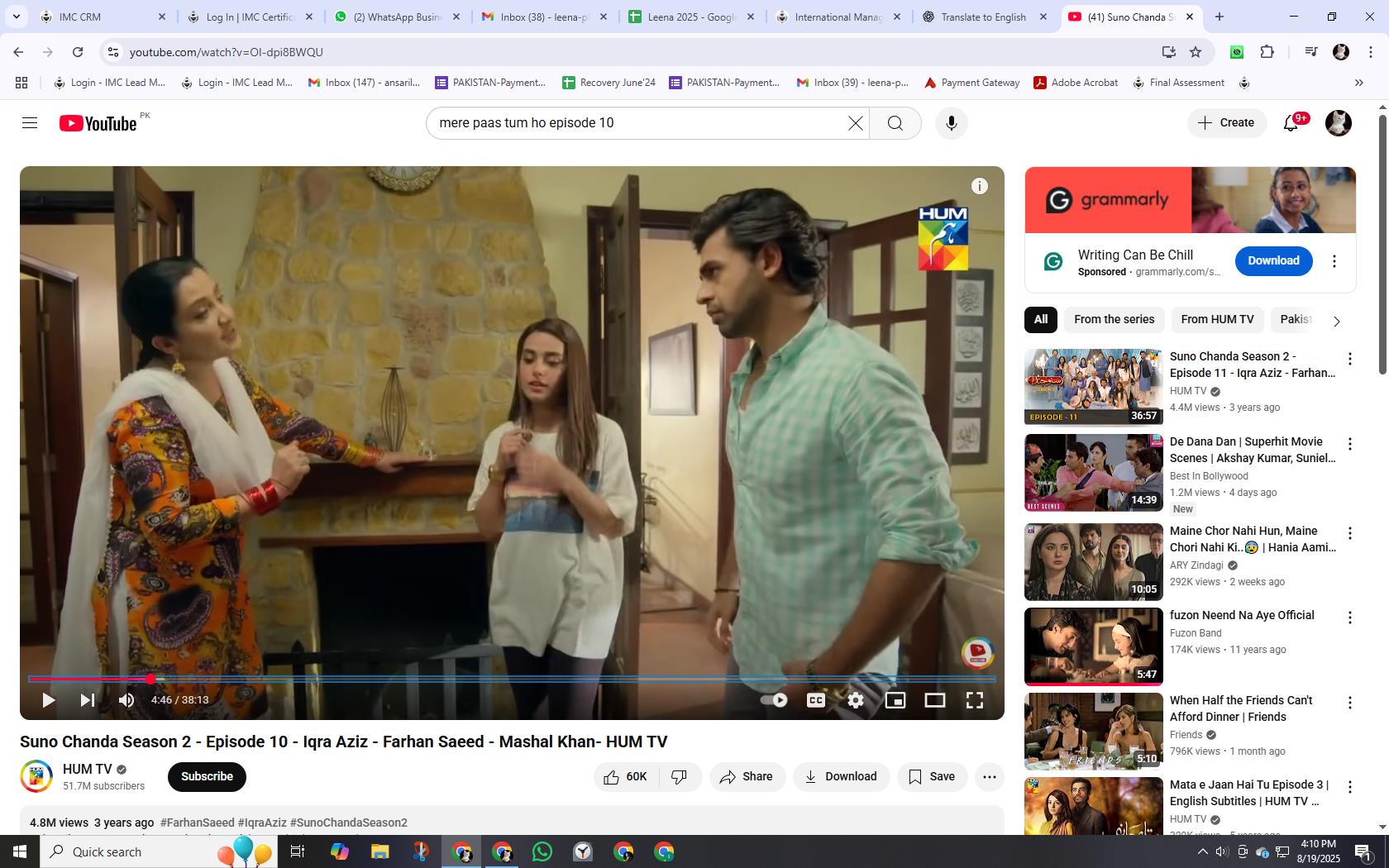
Task: Mute the video volume
Action: point(126,700)
